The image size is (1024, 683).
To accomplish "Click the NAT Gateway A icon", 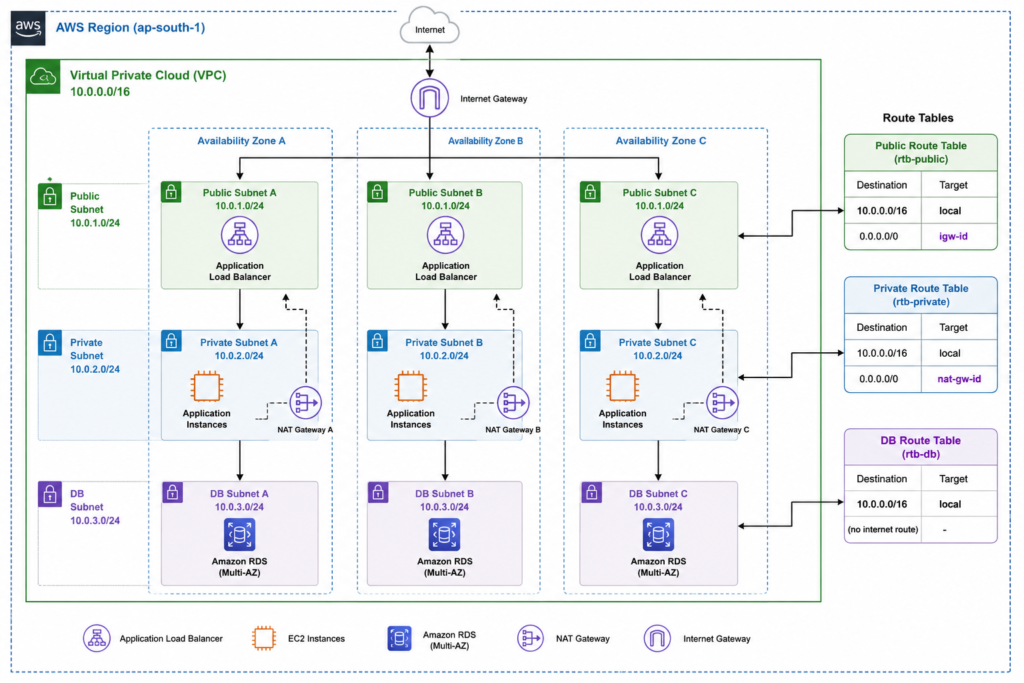I will coord(306,403).
